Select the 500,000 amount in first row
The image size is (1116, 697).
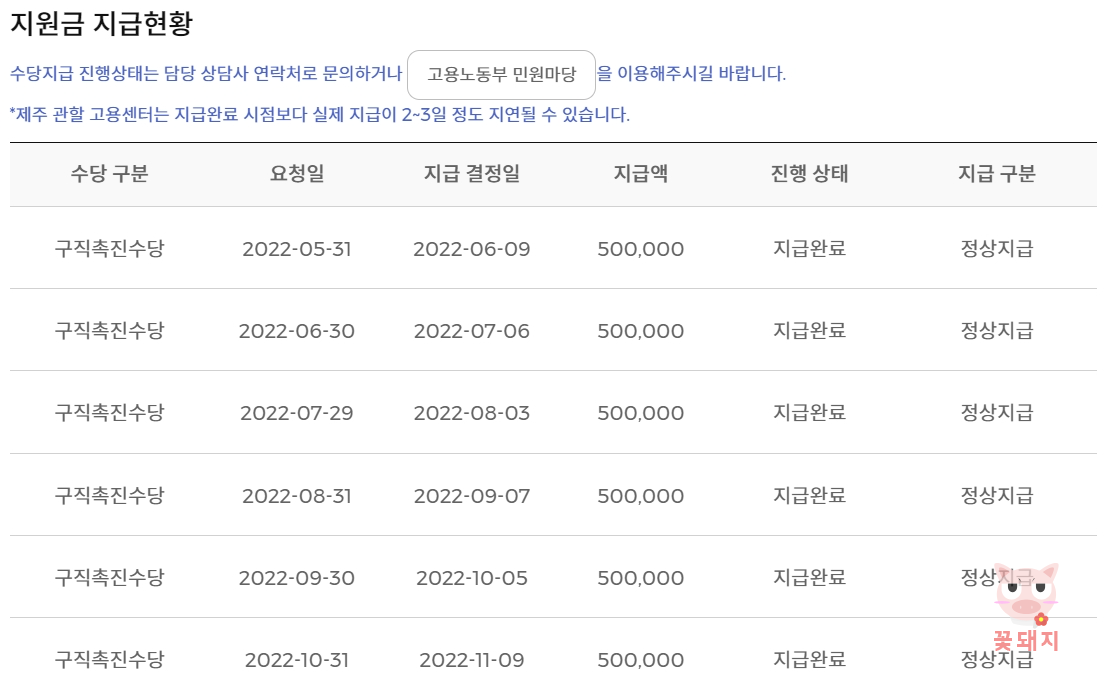(x=642, y=249)
